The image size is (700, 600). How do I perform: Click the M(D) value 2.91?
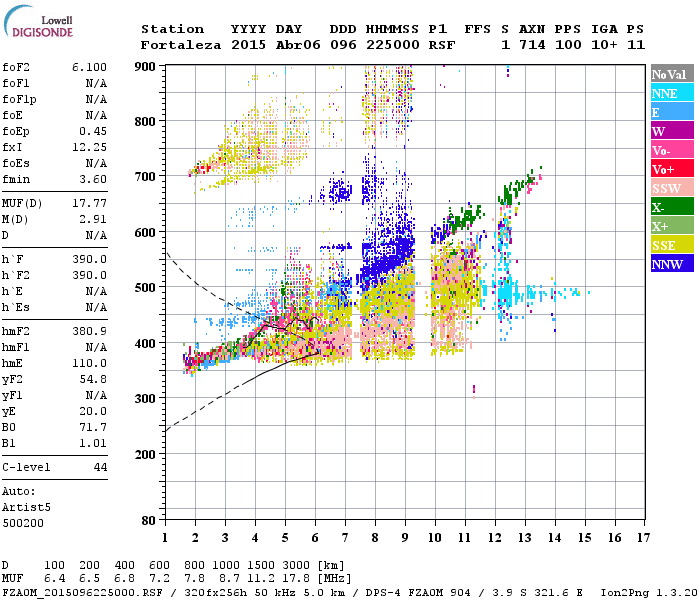point(93,220)
